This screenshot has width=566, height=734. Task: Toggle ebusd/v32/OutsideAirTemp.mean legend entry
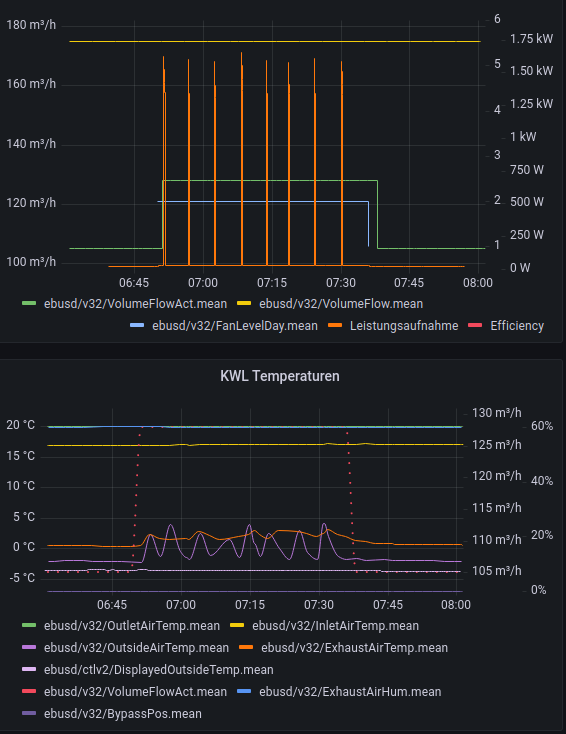(x=136, y=648)
